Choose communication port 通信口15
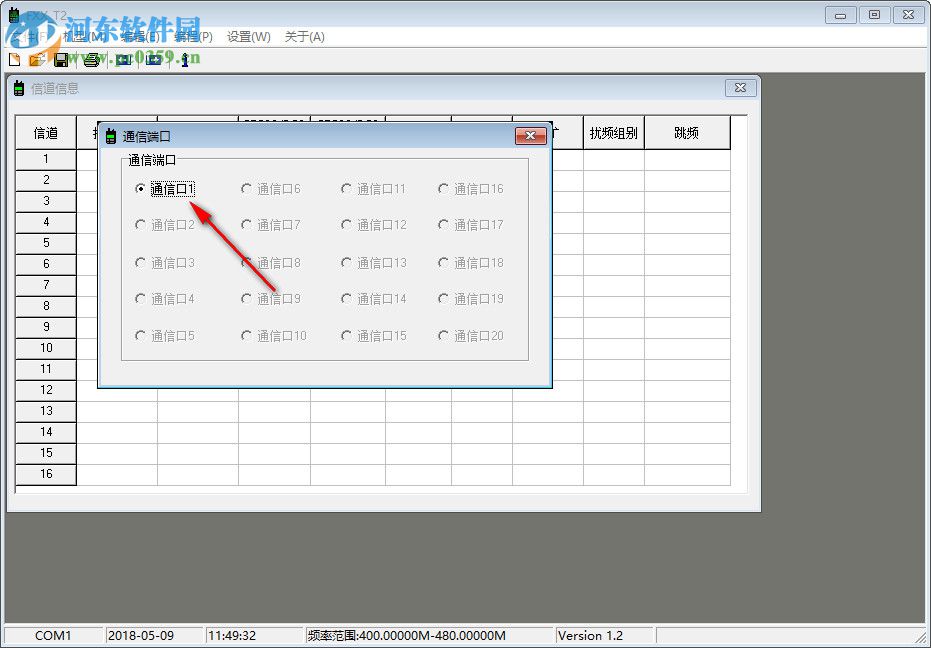Image resolution: width=931 pixels, height=648 pixels. tap(345, 336)
